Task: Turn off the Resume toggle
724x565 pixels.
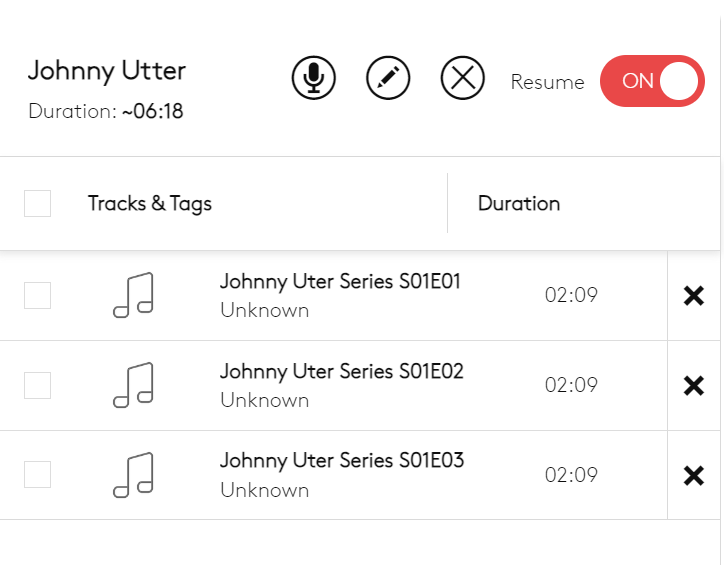Action: tap(652, 81)
